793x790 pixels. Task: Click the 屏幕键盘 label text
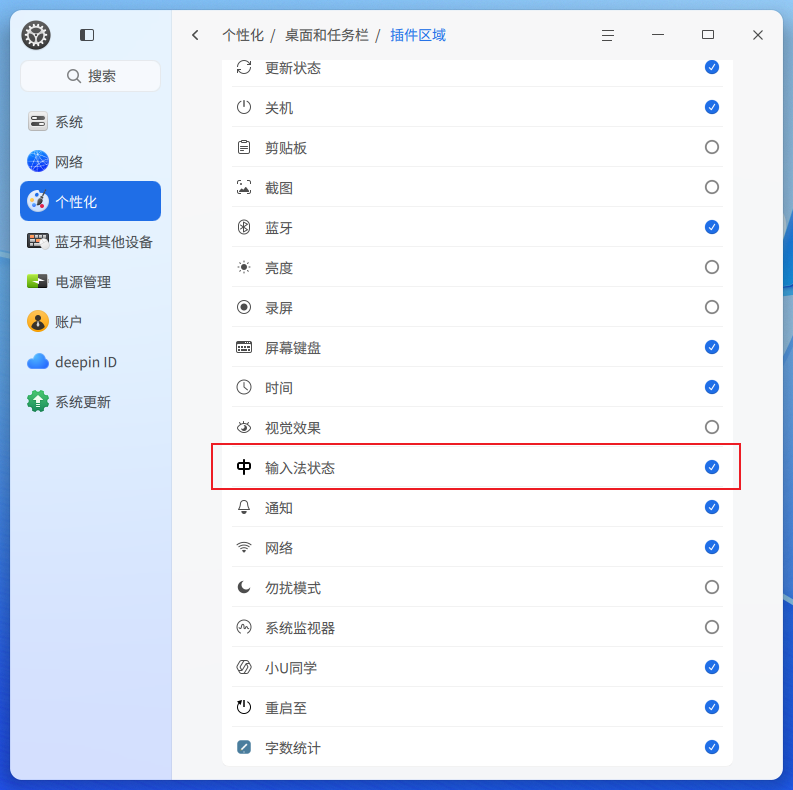coord(293,348)
